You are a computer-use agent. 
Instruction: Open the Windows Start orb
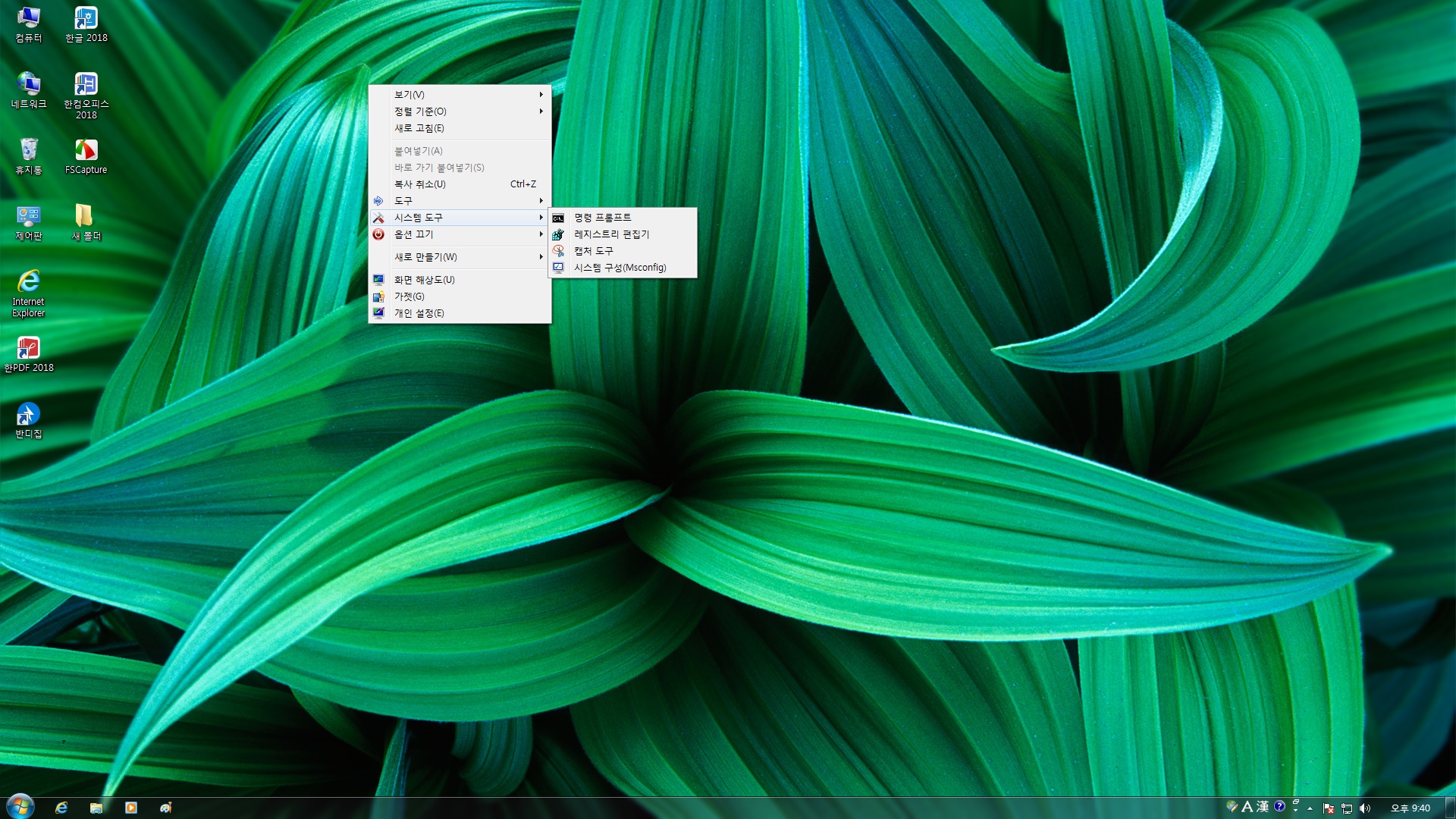[x=20, y=807]
